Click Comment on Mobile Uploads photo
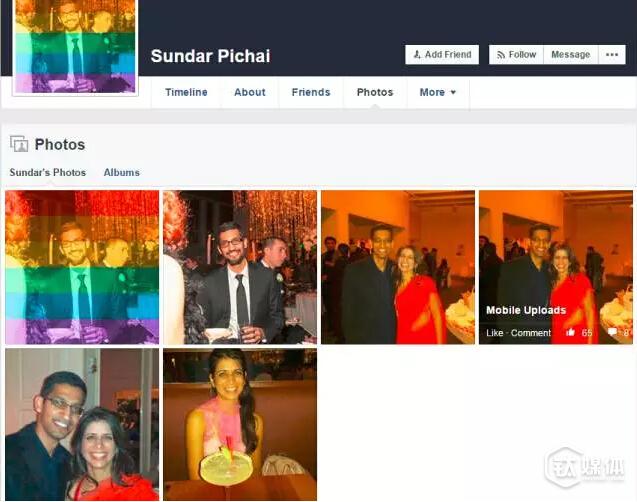This screenshot has height=502, width=637. [x=531, y=333]
